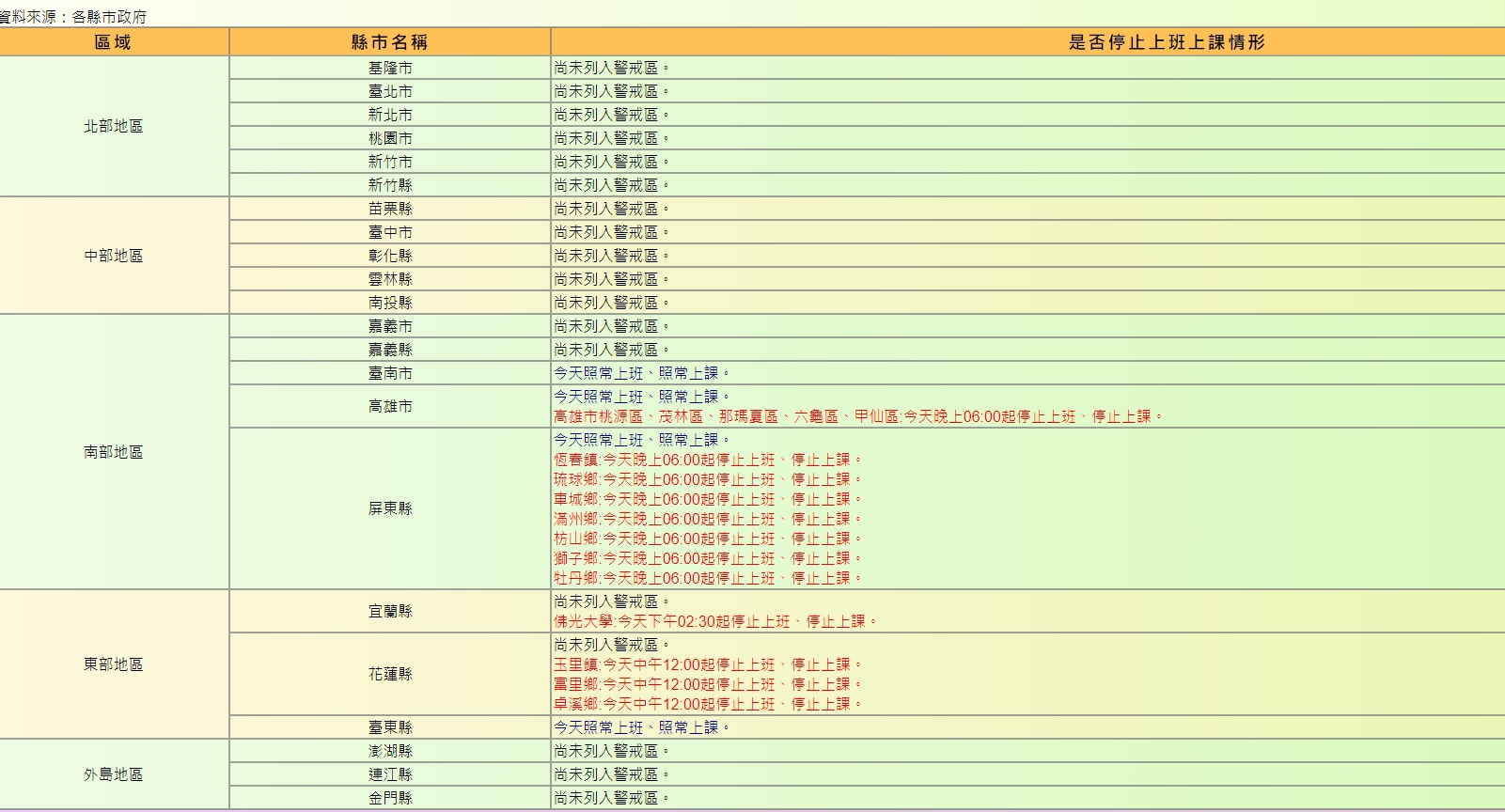Click the 南投縣 county name
The image size is (1505, 812).
tap(390, 303)
